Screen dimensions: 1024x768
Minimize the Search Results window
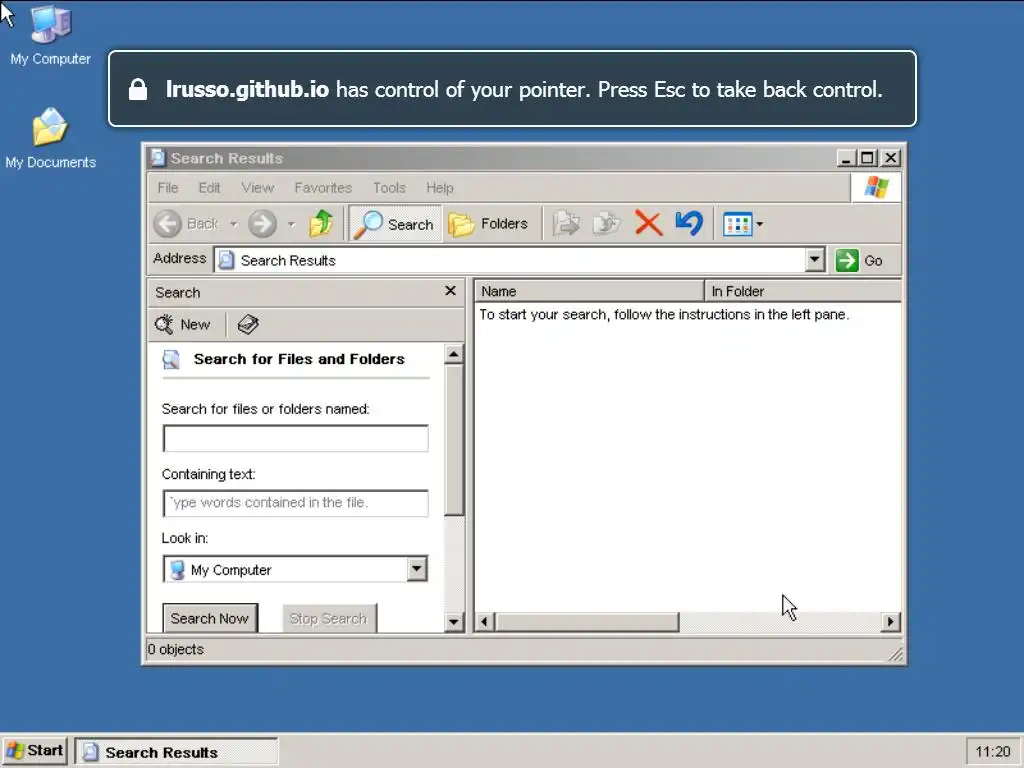pyautogui.click(x=846, y=158)
